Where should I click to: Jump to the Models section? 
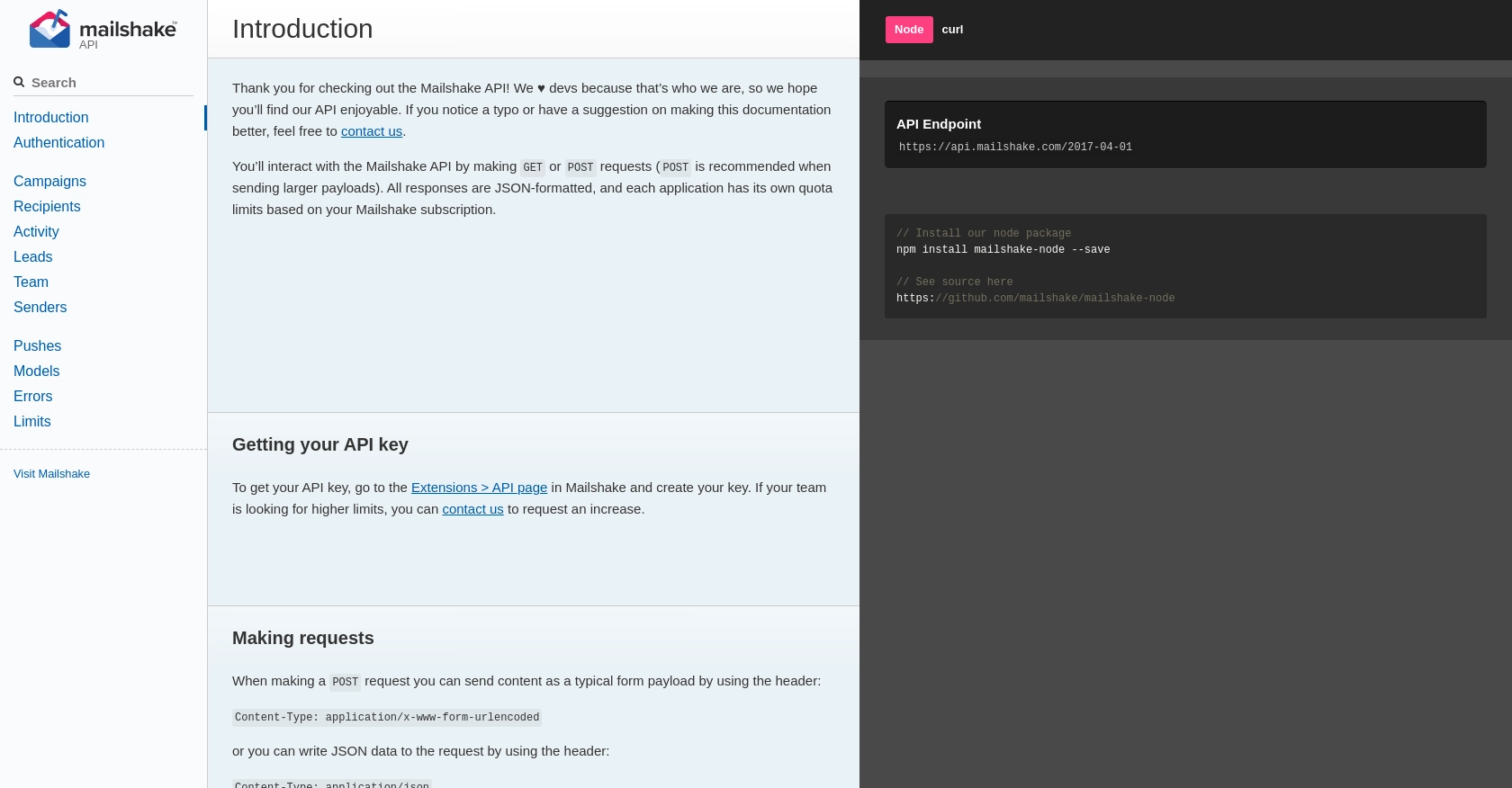pyautogui.click(x=37, y=372)
